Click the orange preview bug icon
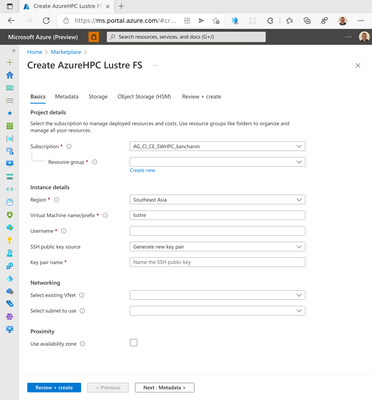This screenshot has width=372, height=400. point(94,37)
